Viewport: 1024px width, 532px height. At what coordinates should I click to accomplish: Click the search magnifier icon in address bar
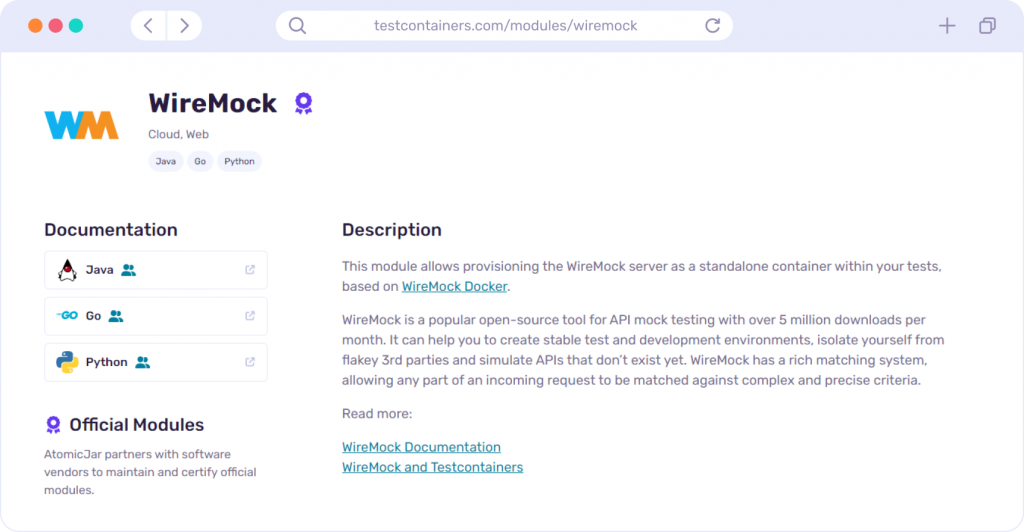pos(297,26)
